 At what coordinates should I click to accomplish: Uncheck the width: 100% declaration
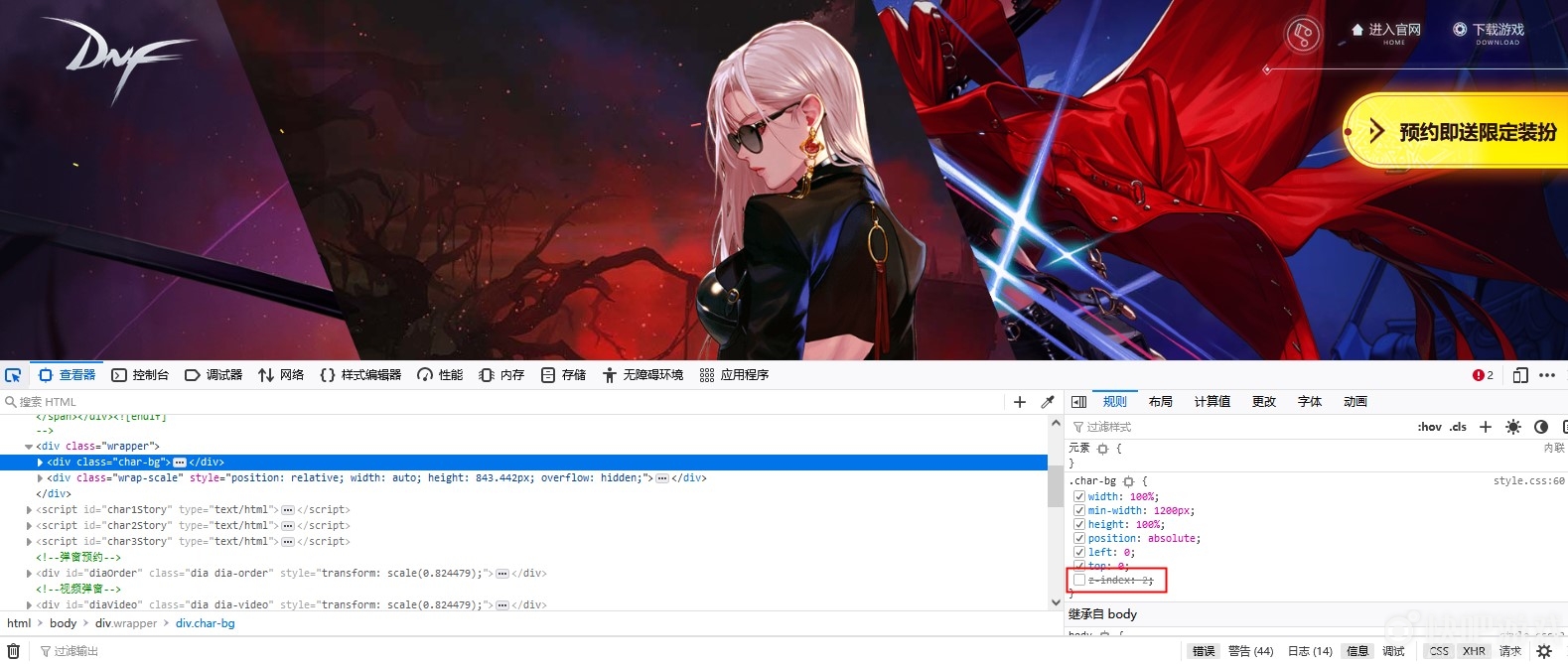[1079, 497]
